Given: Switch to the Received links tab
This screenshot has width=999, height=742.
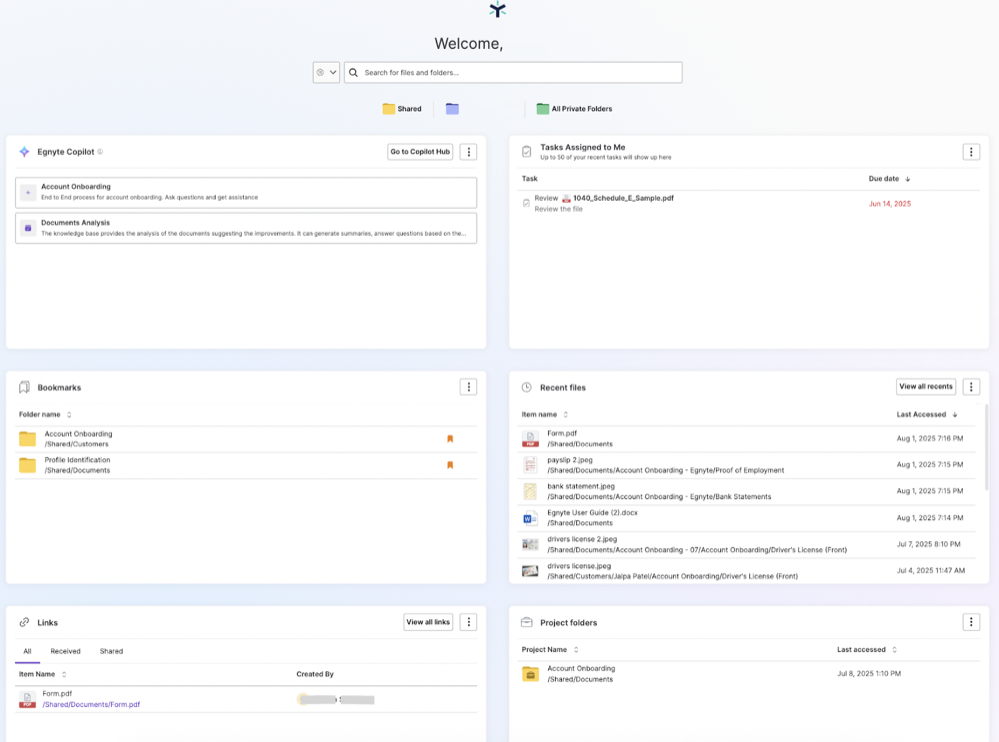Looking at the screenshot, I should [65, 651].
